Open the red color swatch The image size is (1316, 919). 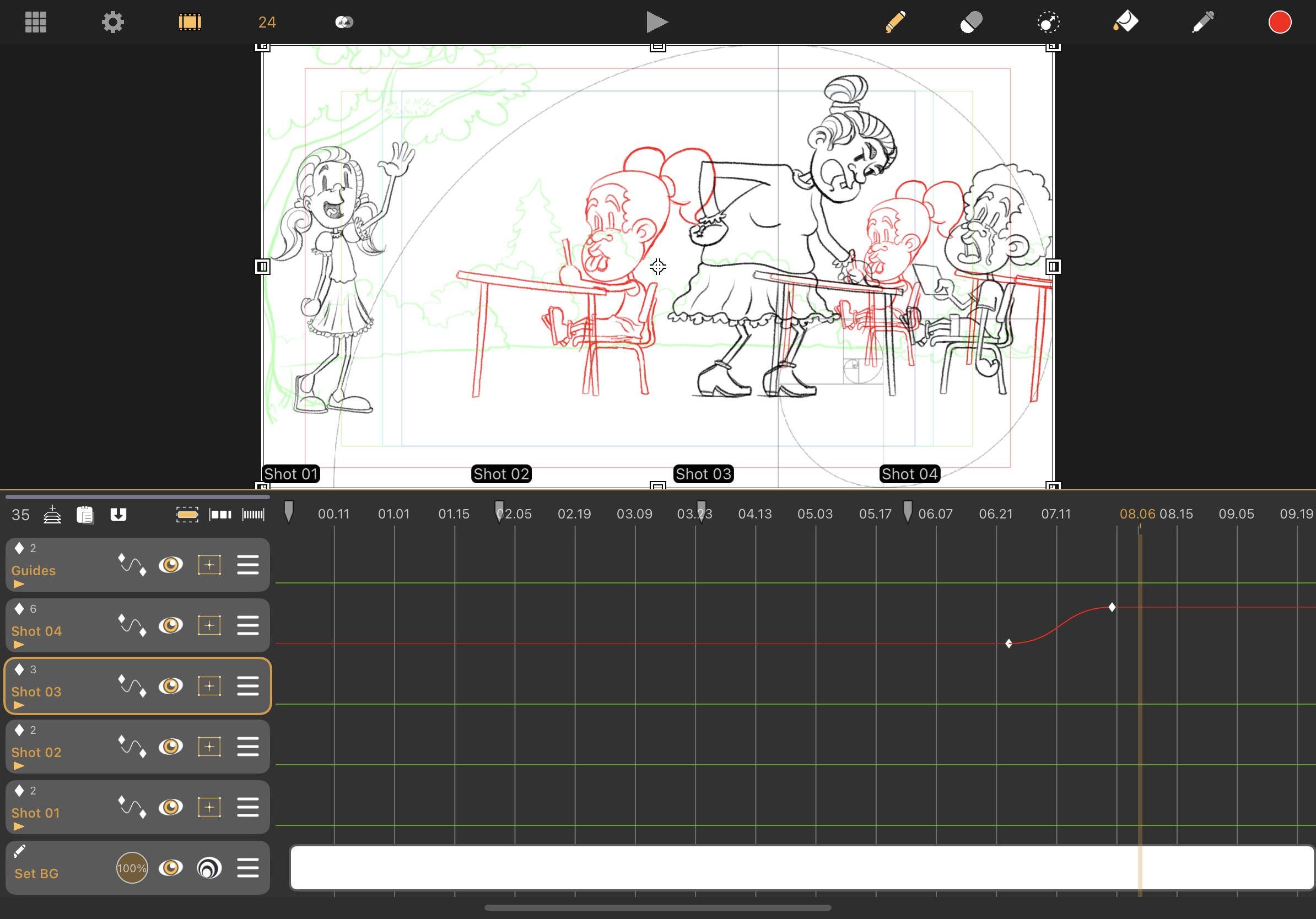point(1279,23)
